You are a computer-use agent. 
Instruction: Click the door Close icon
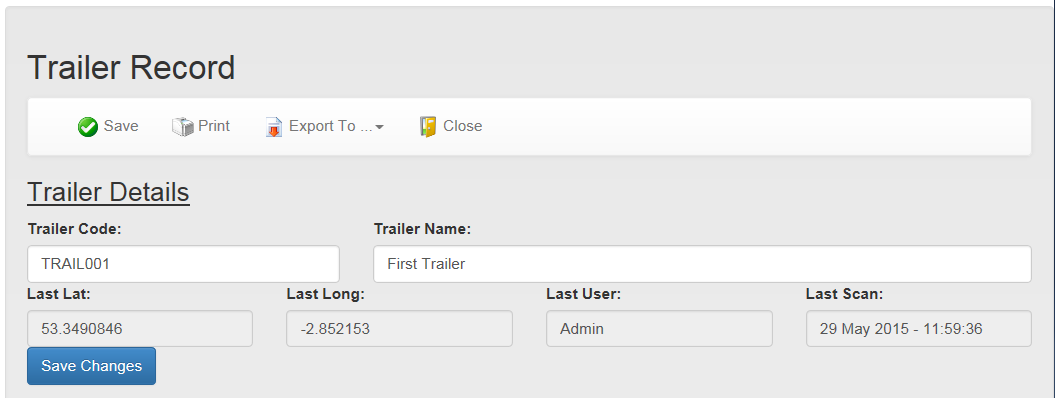pyautogui.click(x=428, y=126)
